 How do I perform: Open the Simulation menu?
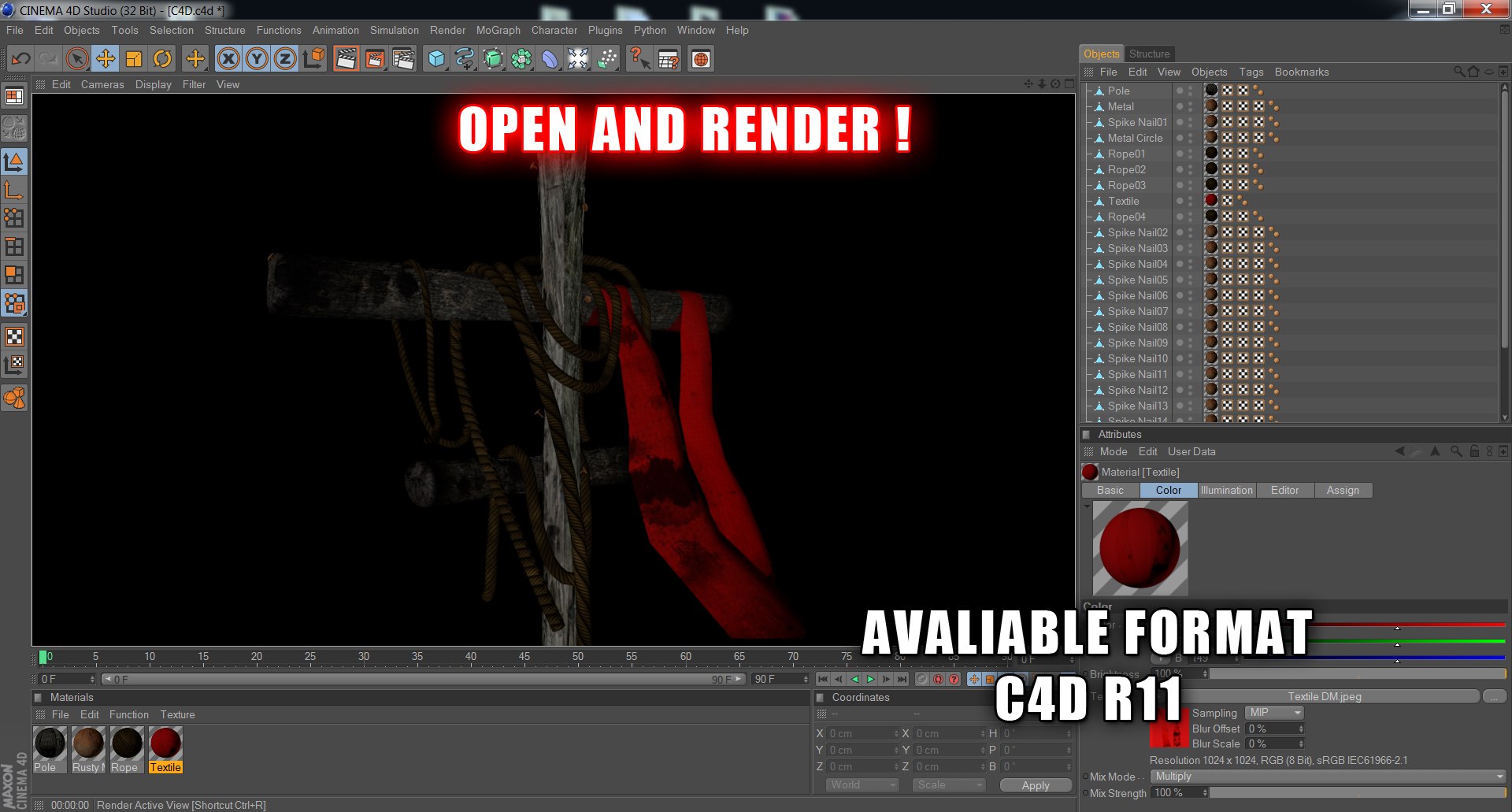click(394, 30)
